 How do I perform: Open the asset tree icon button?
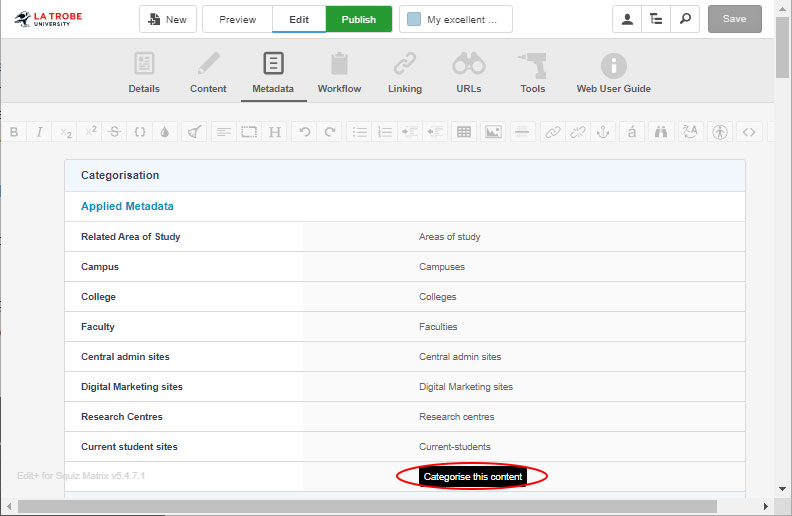(x=656, y=19)
